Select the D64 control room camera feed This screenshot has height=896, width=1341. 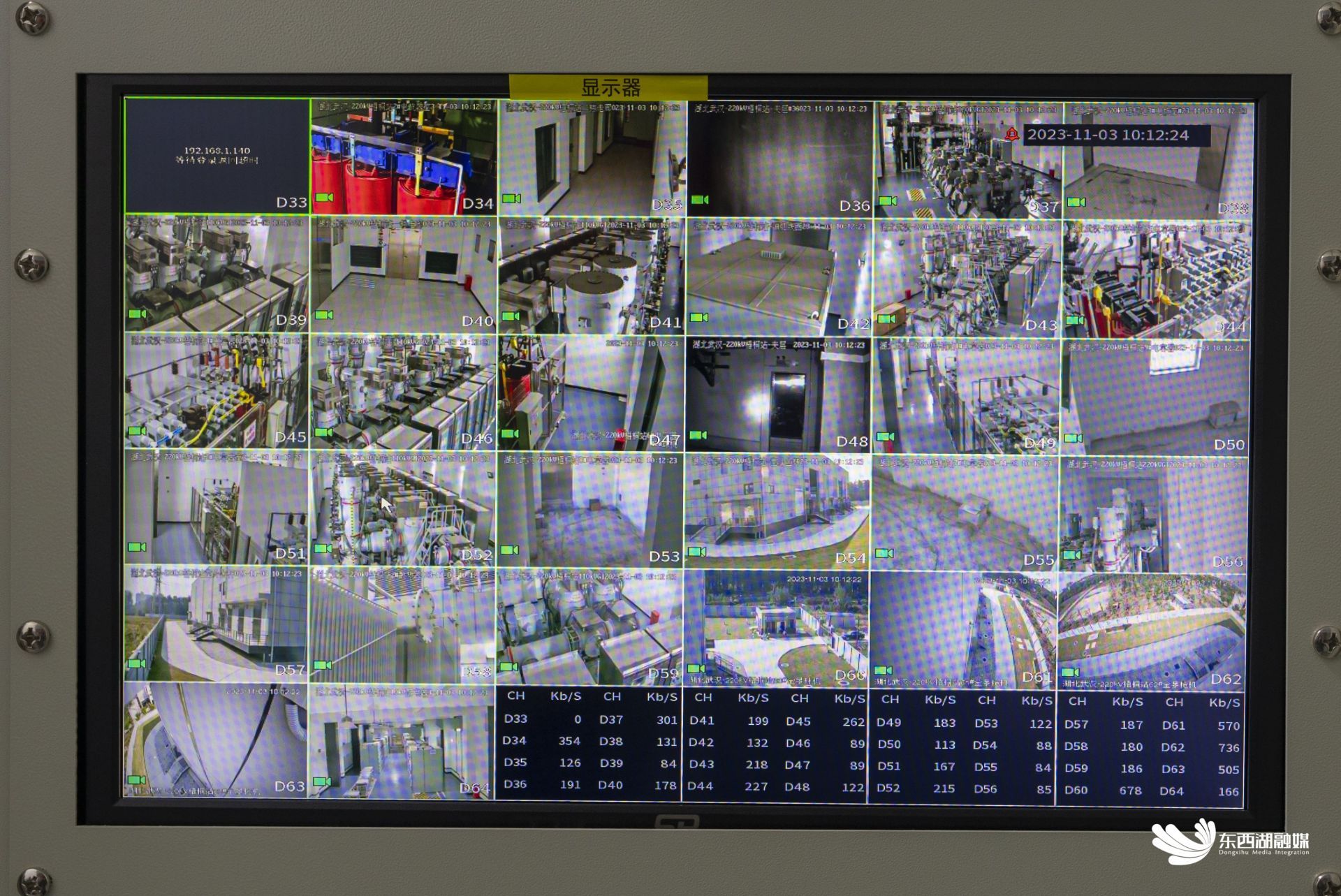coord(402,742)
